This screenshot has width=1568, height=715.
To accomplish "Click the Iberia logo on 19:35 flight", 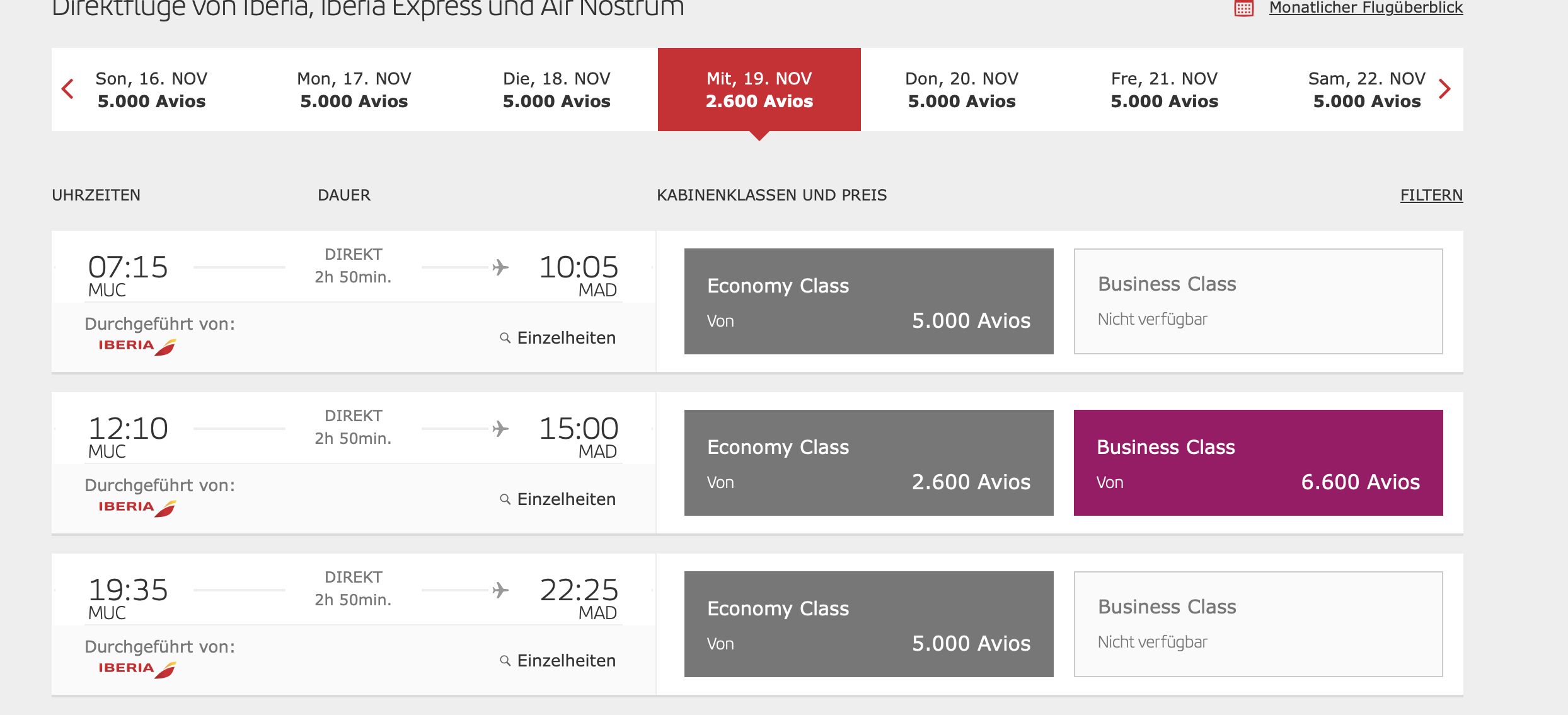I will coord(137,669).
